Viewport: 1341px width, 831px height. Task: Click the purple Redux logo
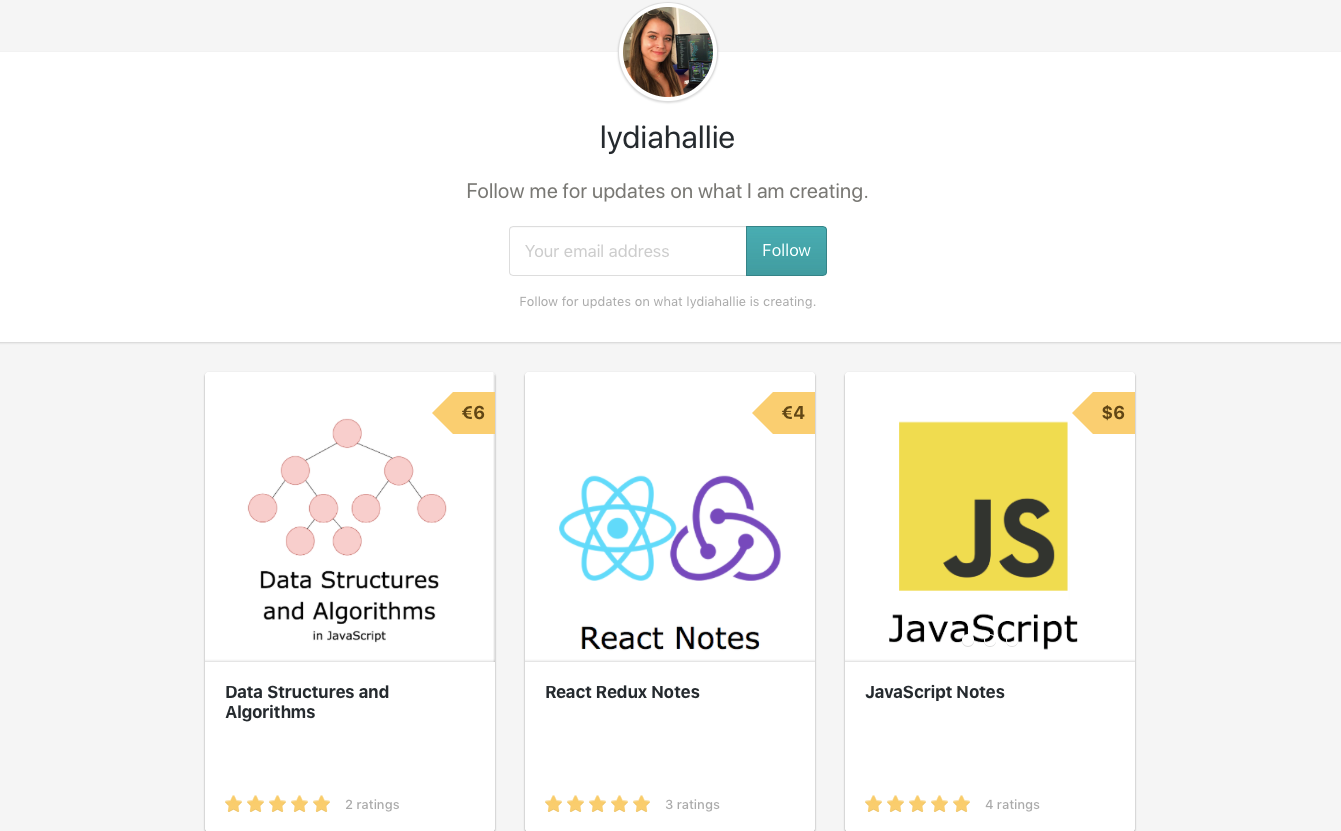[725, 528]
